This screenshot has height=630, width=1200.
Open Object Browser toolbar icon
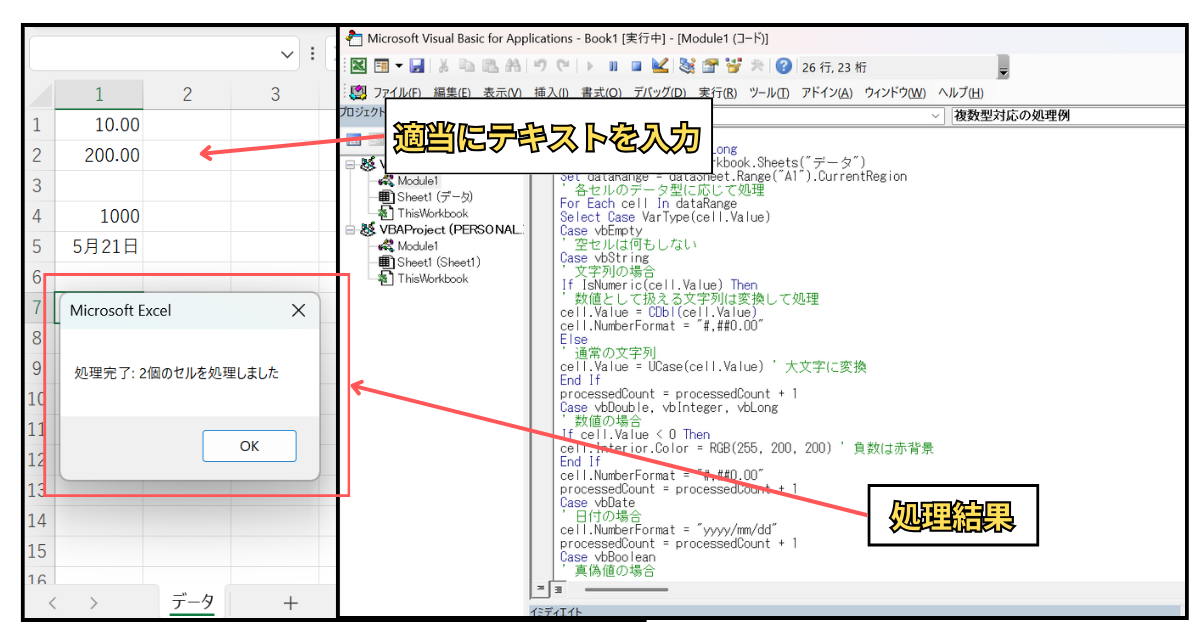pyautogui.click(x=734, y=66)
